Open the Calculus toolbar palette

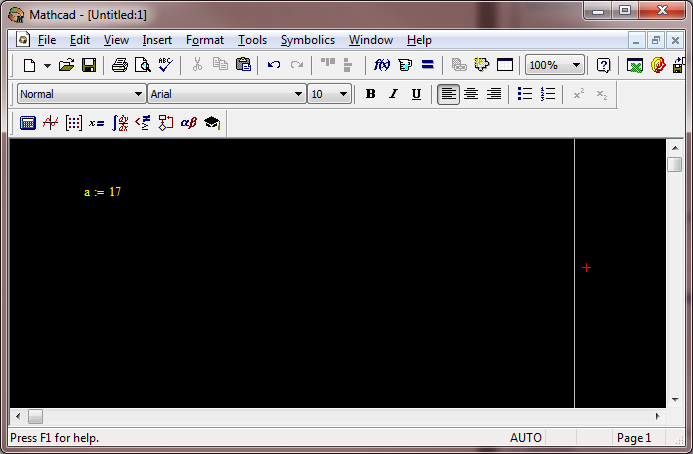pyautogui.click(x=120, y=123)
